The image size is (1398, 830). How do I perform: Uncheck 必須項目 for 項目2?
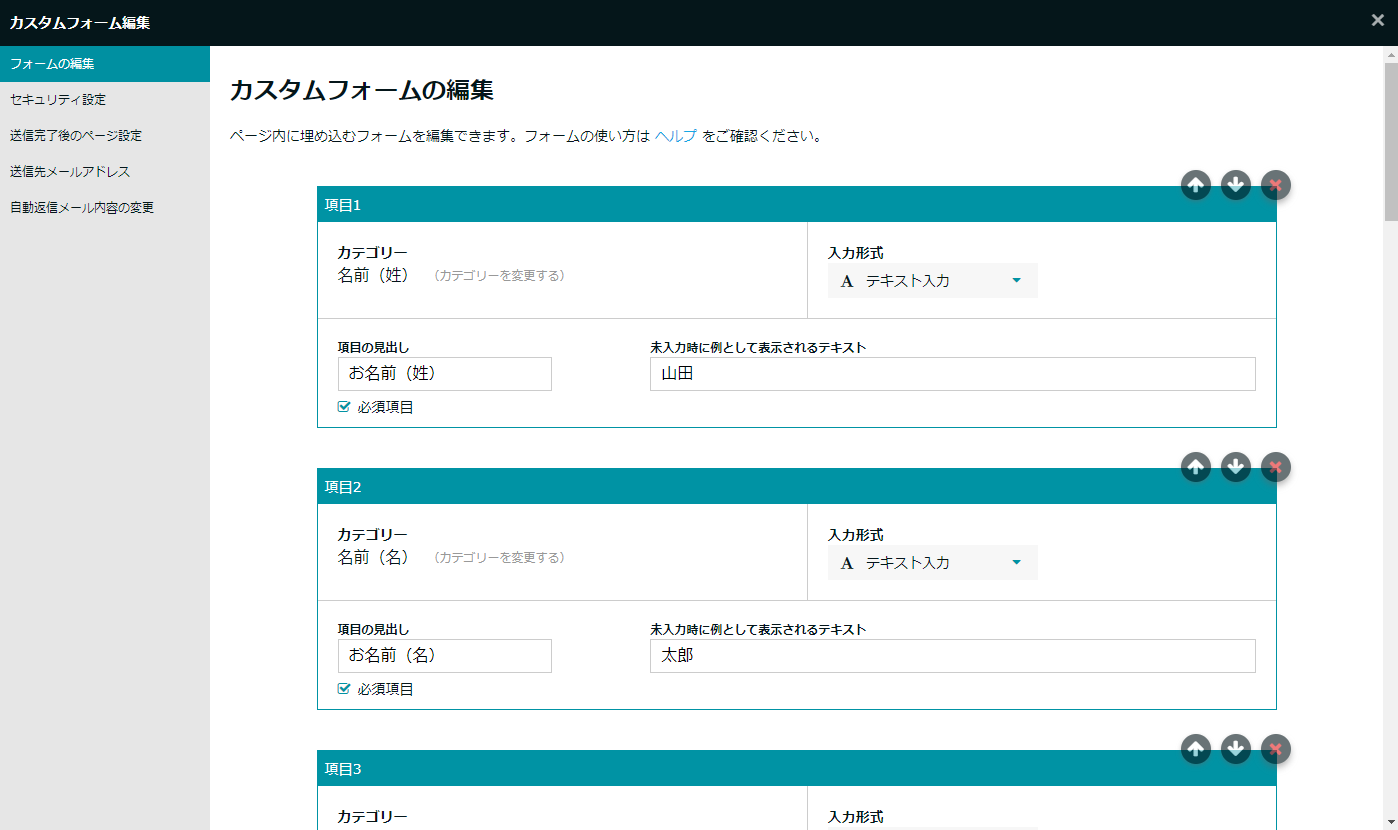pyautogui.click(x=344, y=689)
